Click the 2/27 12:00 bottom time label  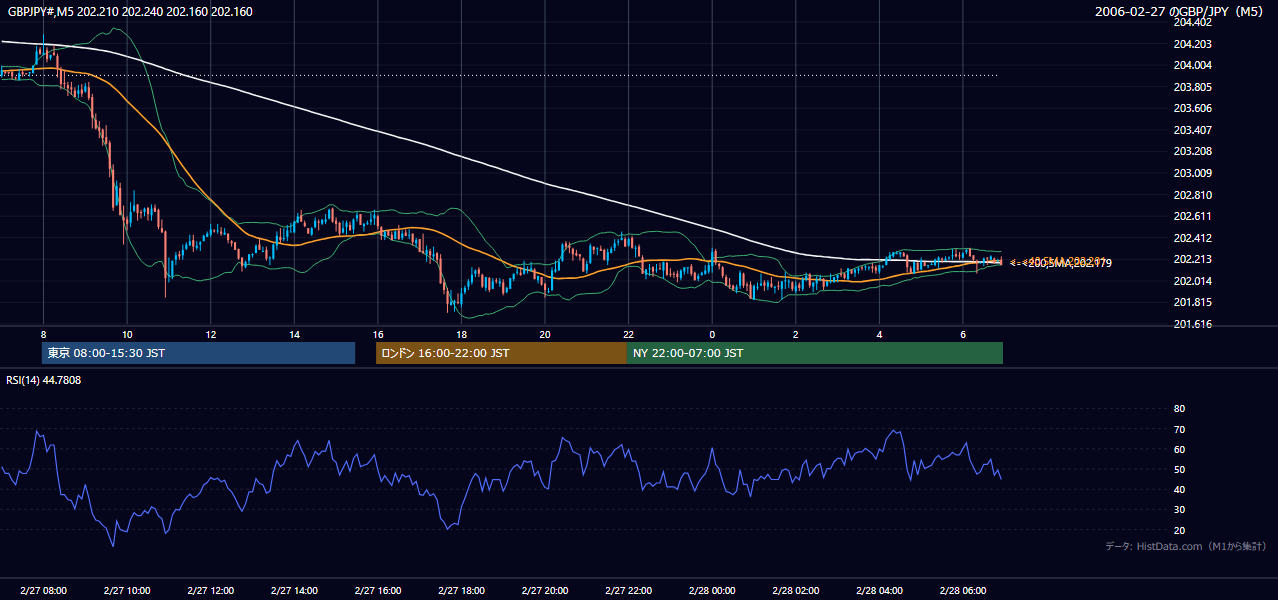click(x=211, y=590)
